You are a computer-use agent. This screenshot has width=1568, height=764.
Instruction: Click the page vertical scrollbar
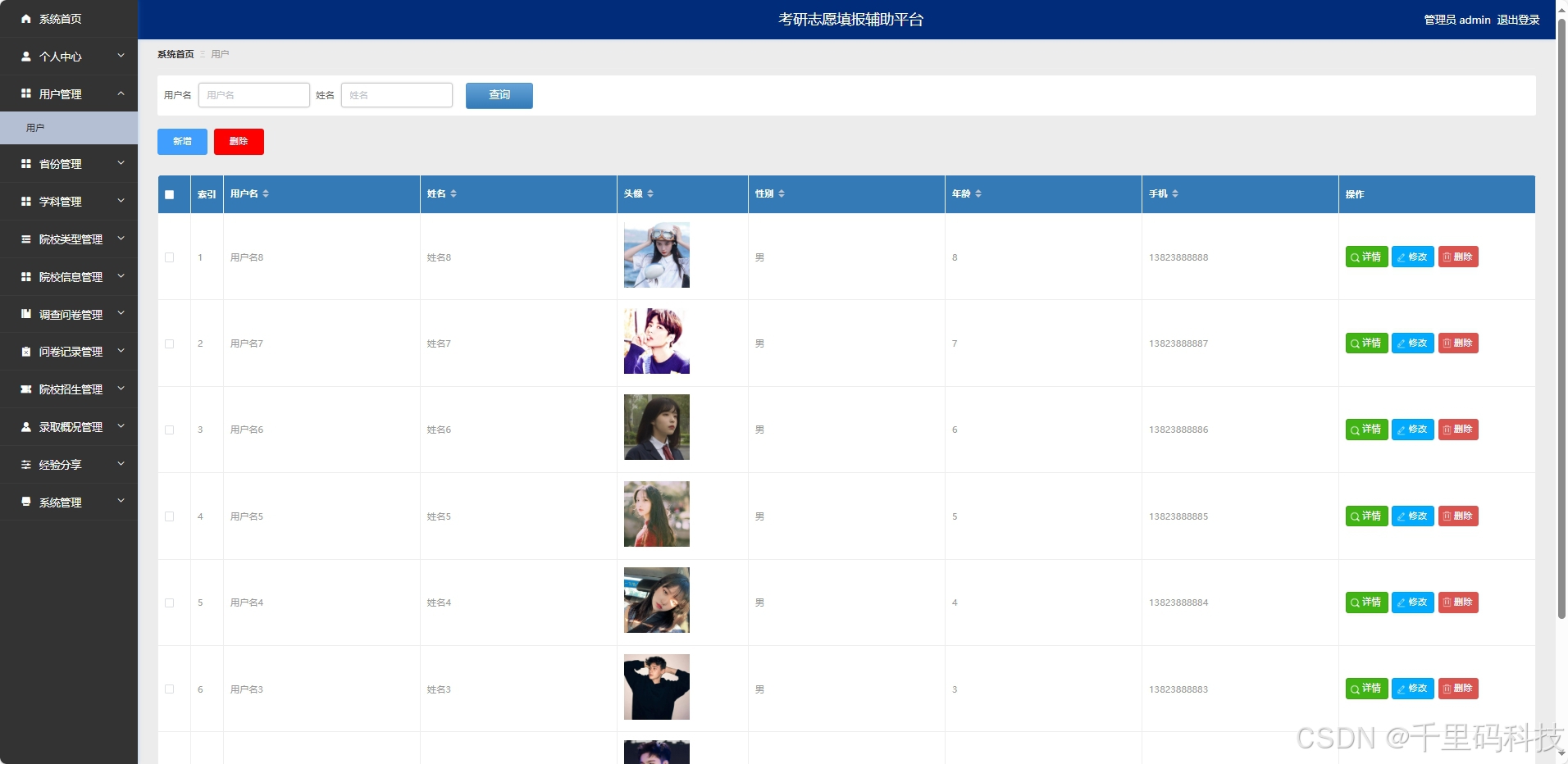[1561, 320]
